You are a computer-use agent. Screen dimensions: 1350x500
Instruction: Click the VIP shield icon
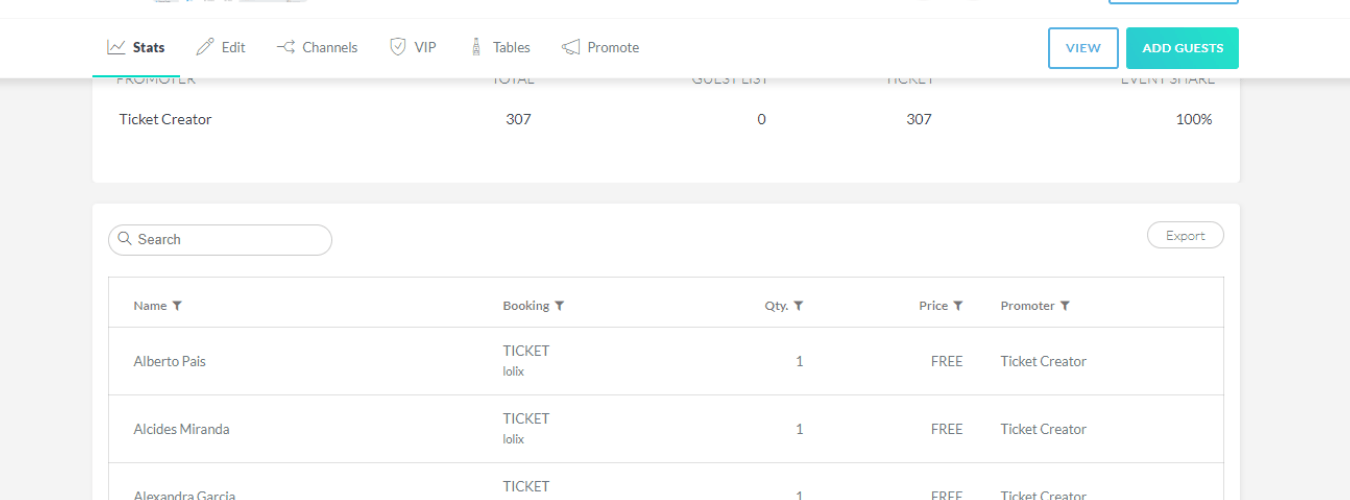[x=398, y=47]
